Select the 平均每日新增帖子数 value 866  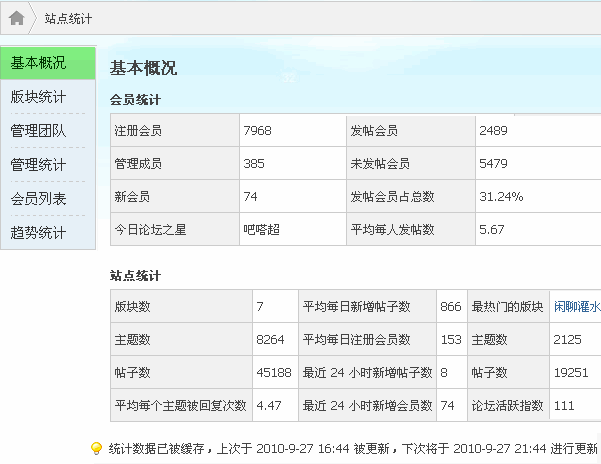[x=450, y=307]
